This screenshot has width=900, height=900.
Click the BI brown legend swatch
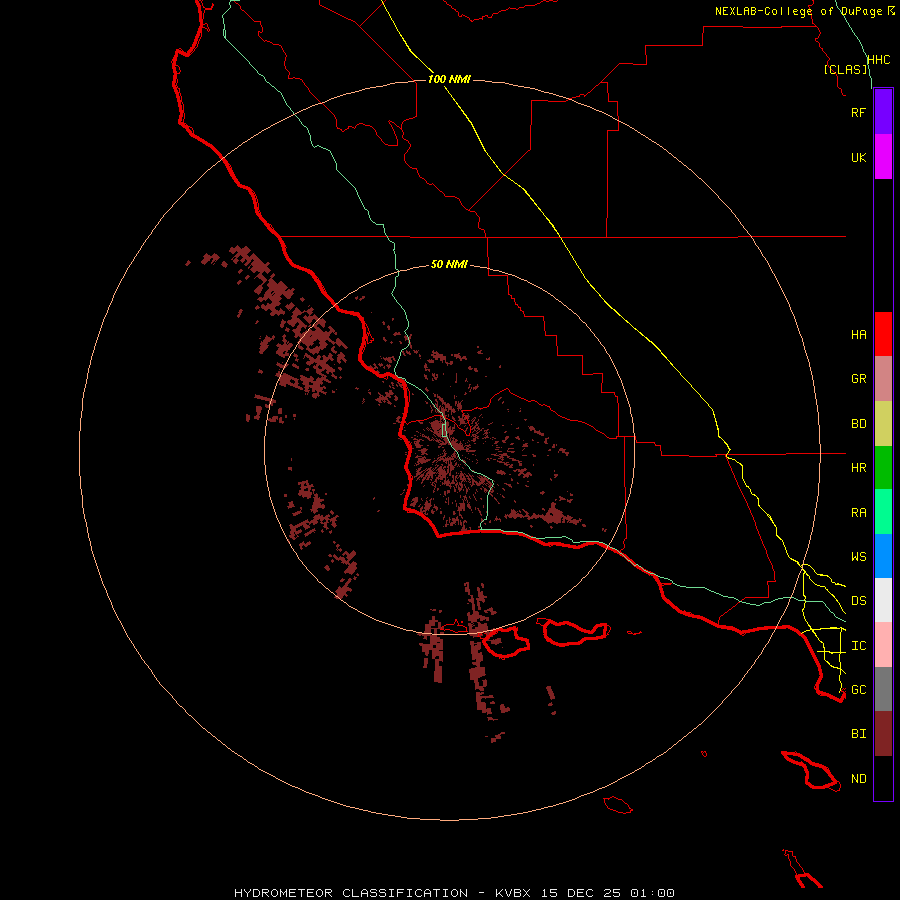[x=883, y=734]
